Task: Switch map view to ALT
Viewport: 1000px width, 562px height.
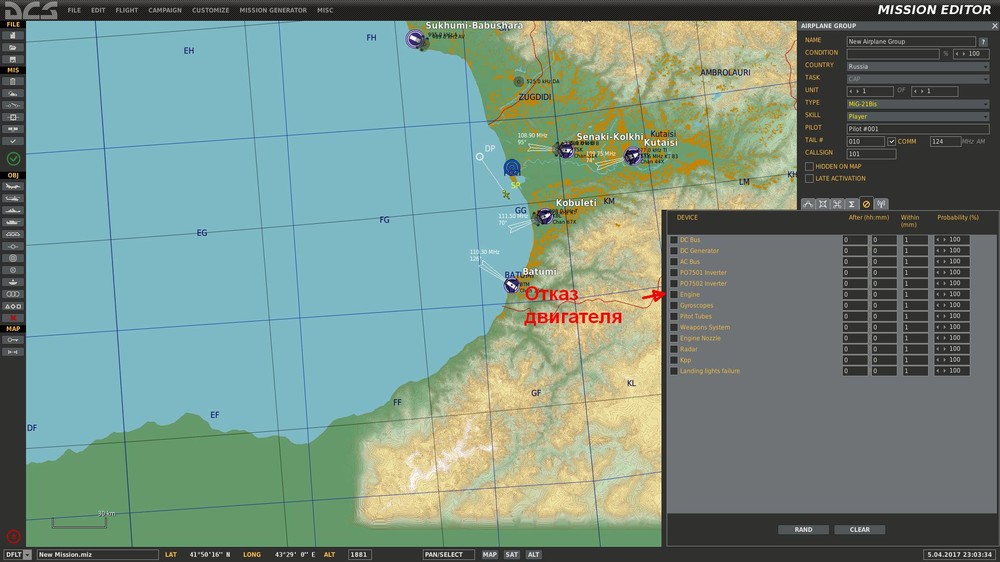Action: pyautogui.click(x=533, y=554)
